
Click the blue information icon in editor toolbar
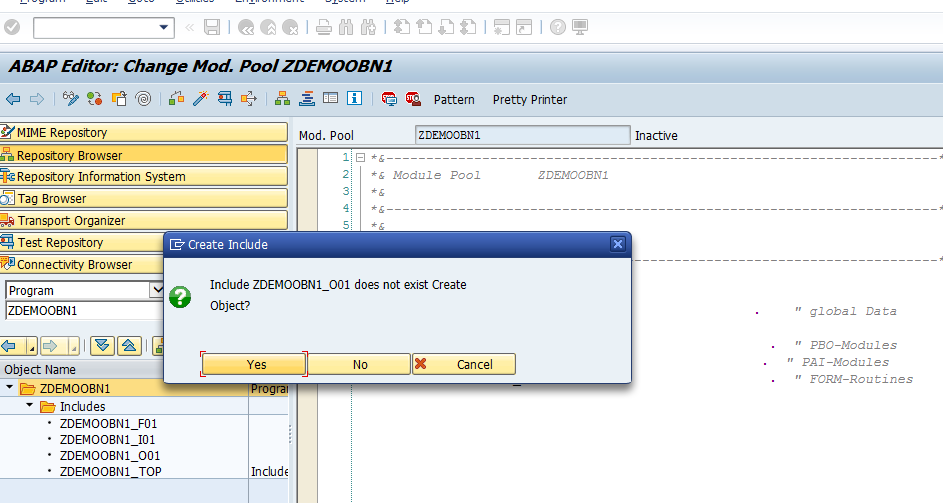354,99
